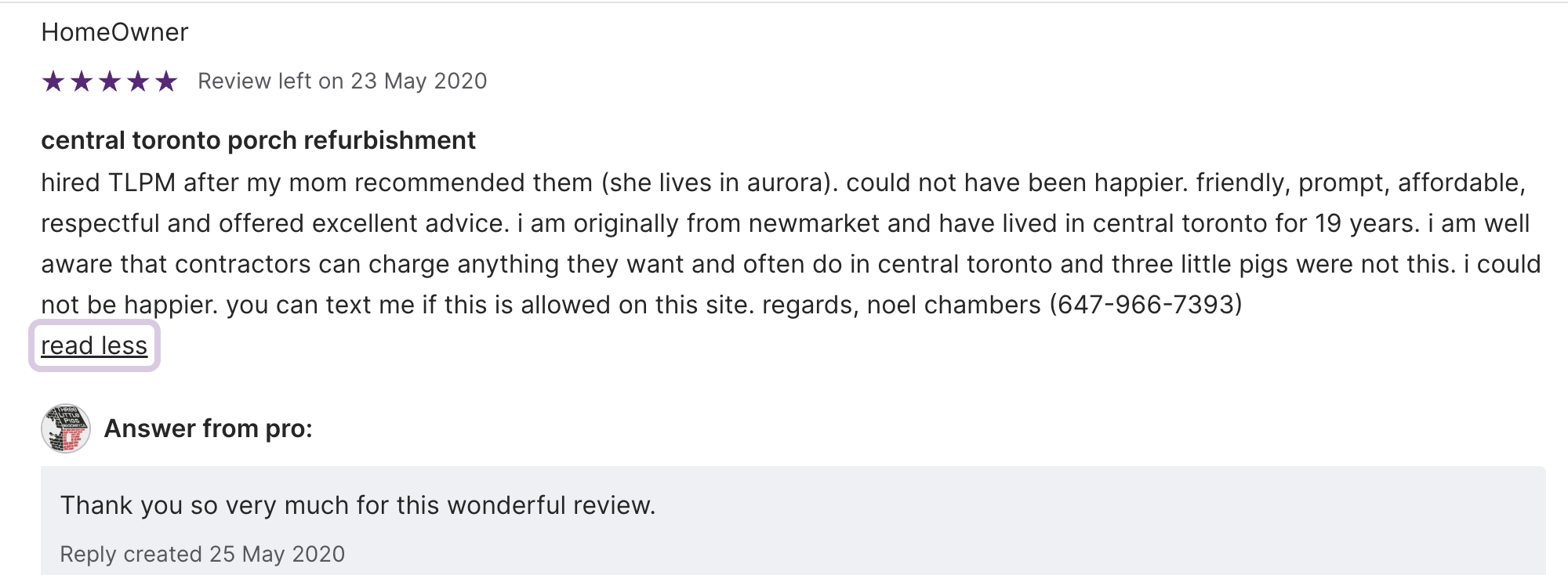Click the "read less" link

[x=94, y=345]
